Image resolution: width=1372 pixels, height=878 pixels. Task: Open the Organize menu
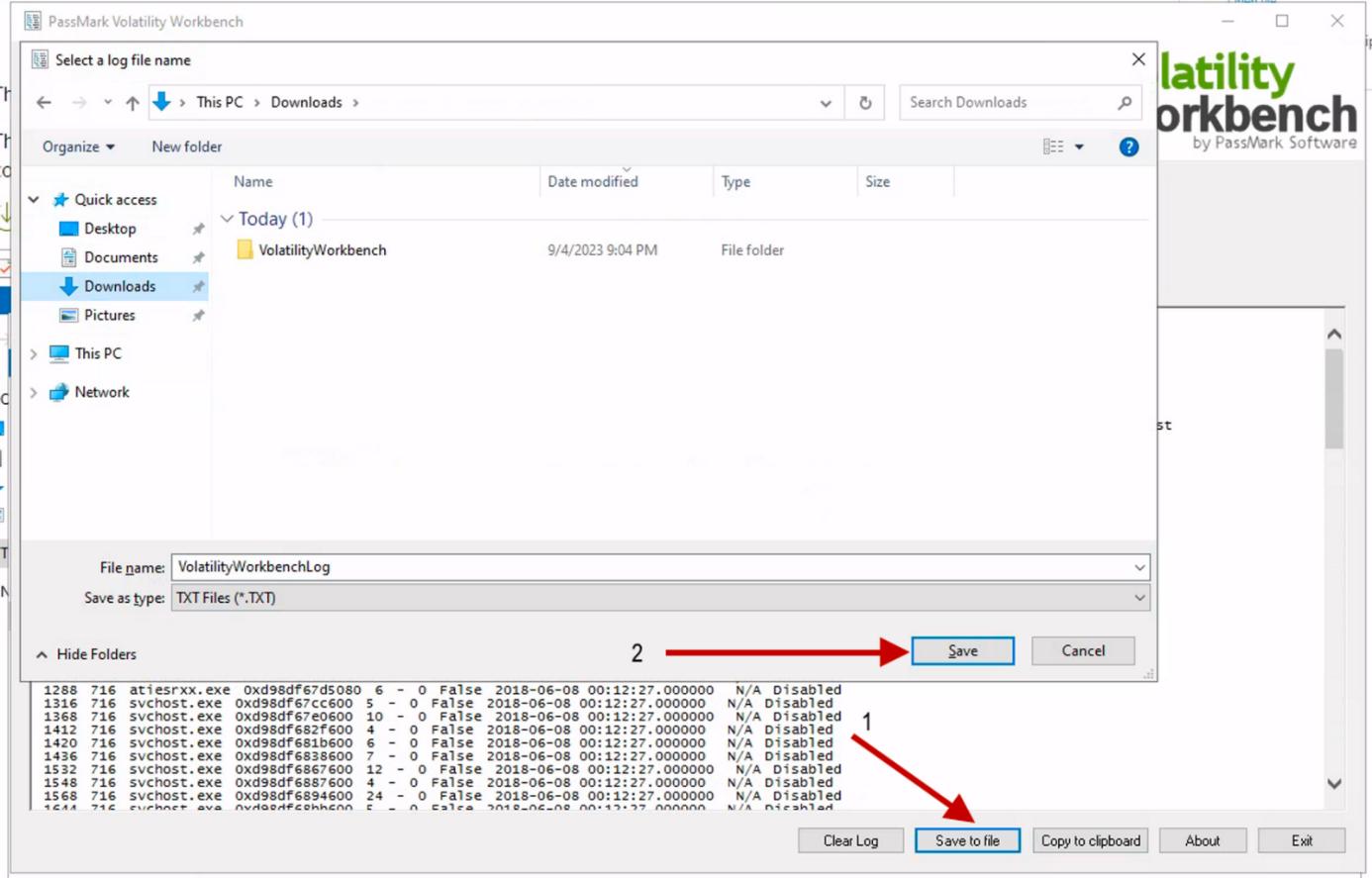click(x=78, y=146)
